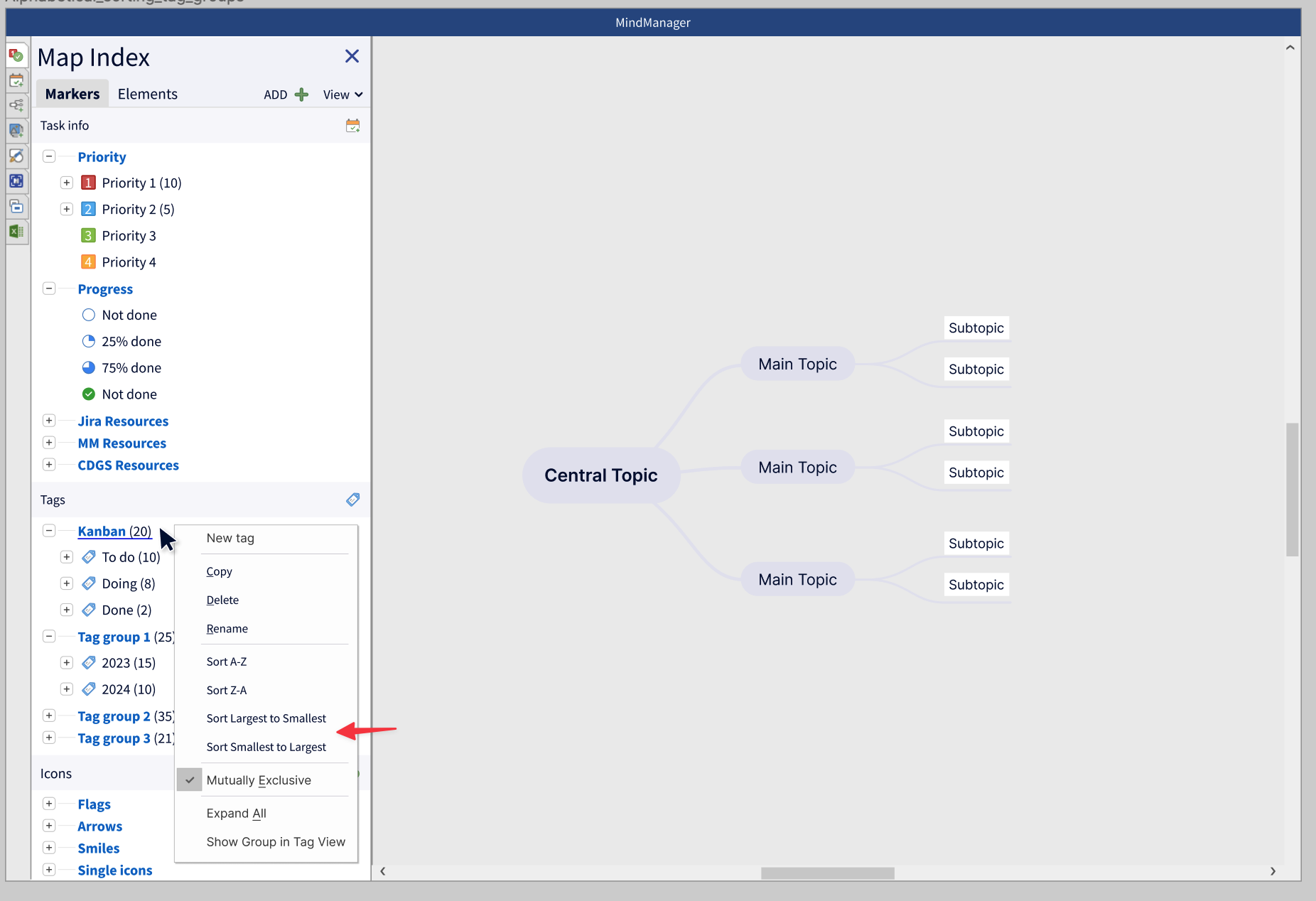Select the Central Topic node
Image resolution: width=1316 pixels, height=901 pixels.
click(x=600, y=475)
